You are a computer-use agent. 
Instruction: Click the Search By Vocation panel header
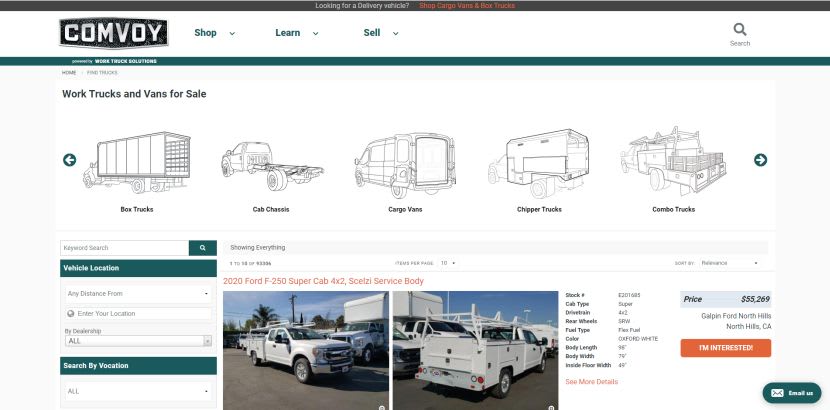point(138,366)
